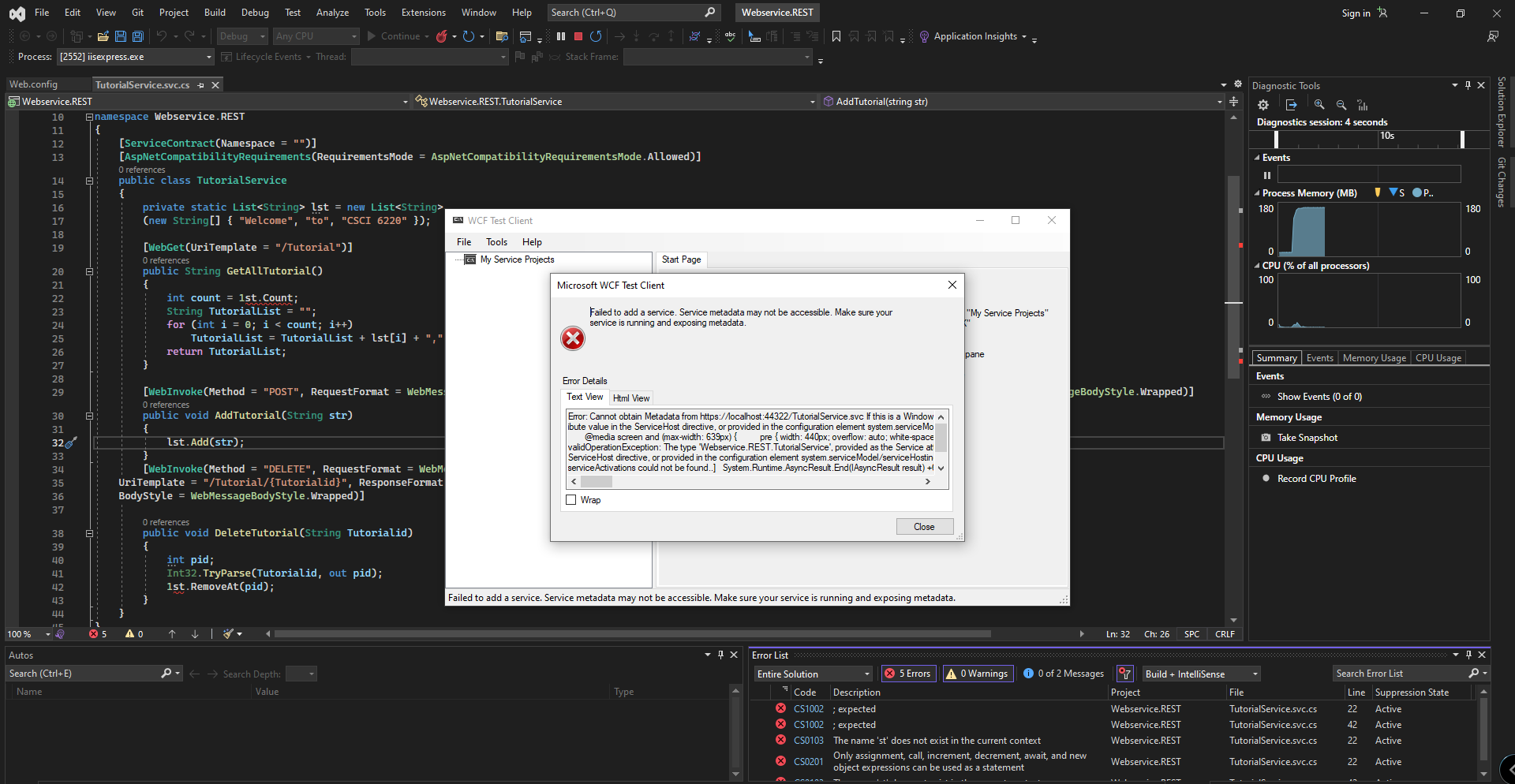Open CS0103 error code link
The image size is (1515, 784).
point(808,741)
